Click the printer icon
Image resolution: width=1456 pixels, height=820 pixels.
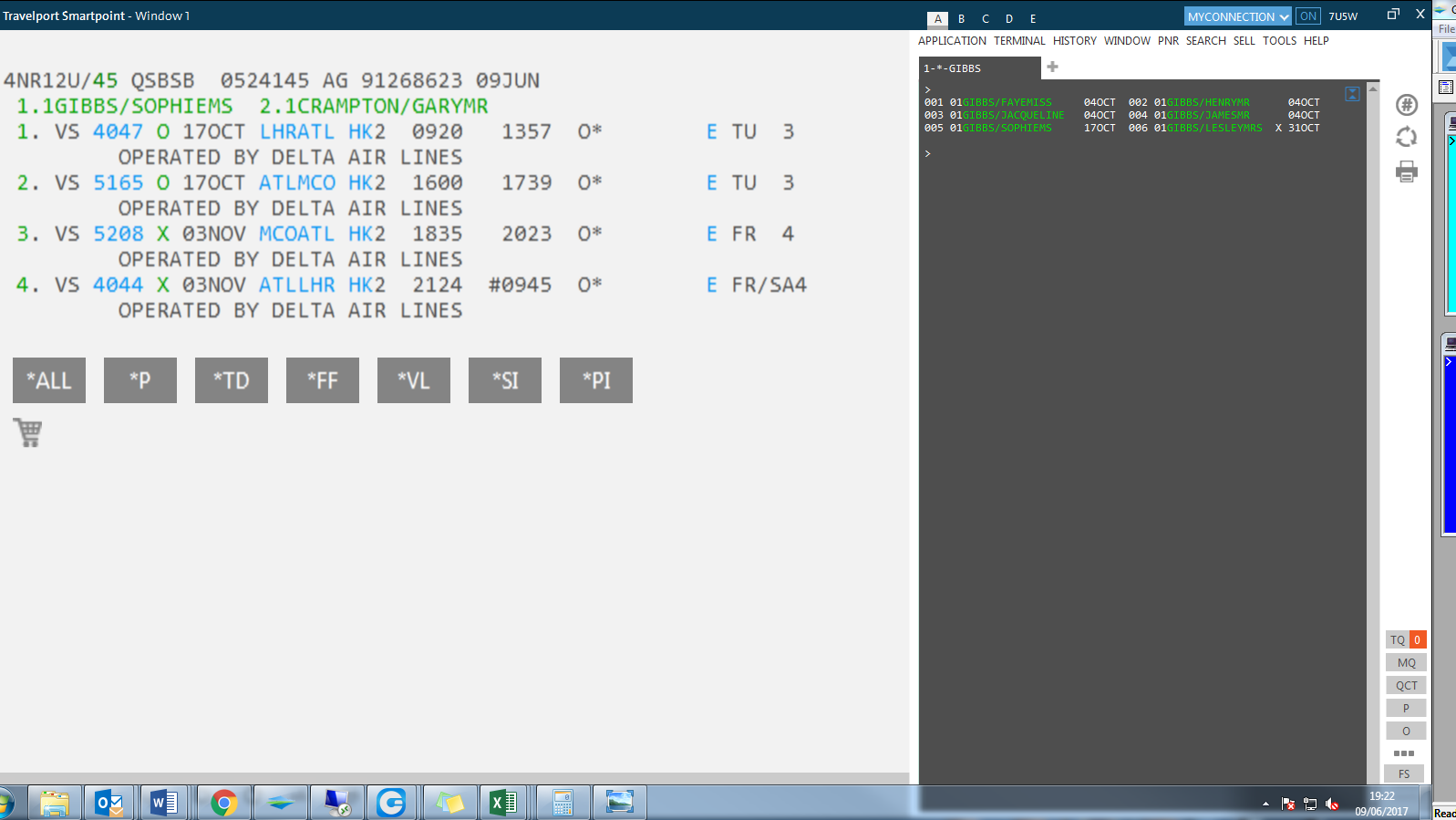tap(1407, 171)
